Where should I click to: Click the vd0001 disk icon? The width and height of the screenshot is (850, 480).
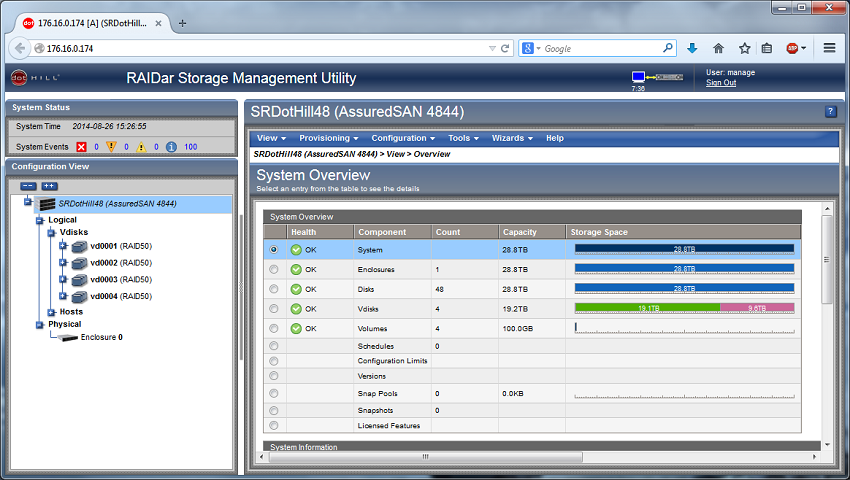tap(79, 247)
